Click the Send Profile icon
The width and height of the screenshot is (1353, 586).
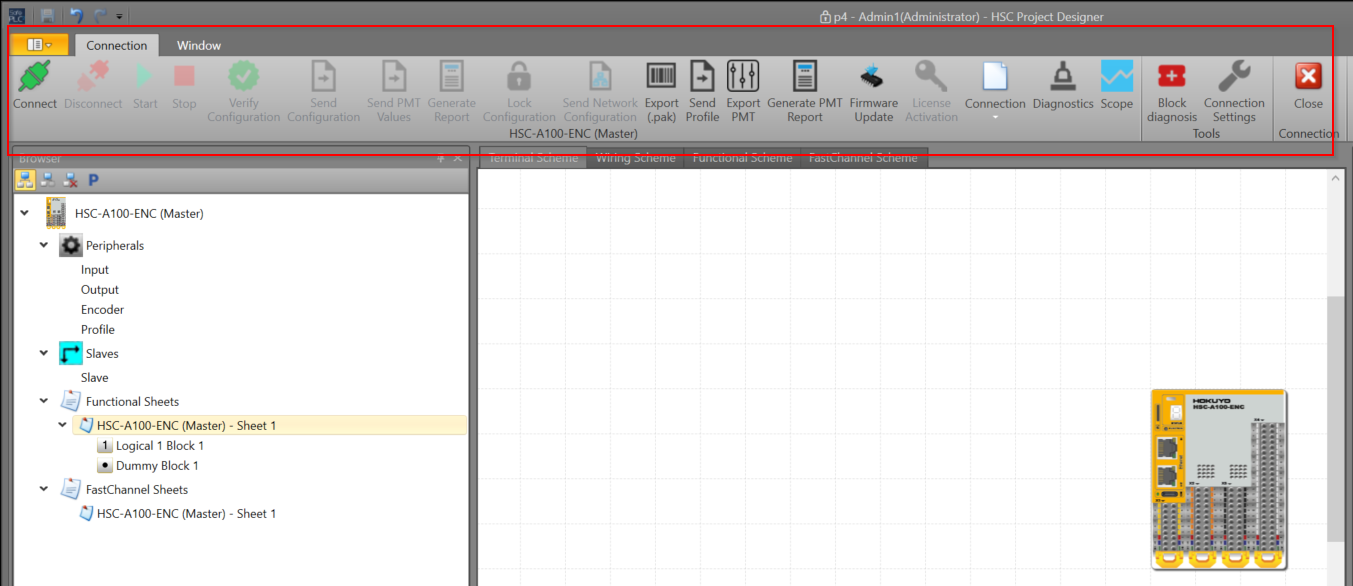(x=702, y=76)
